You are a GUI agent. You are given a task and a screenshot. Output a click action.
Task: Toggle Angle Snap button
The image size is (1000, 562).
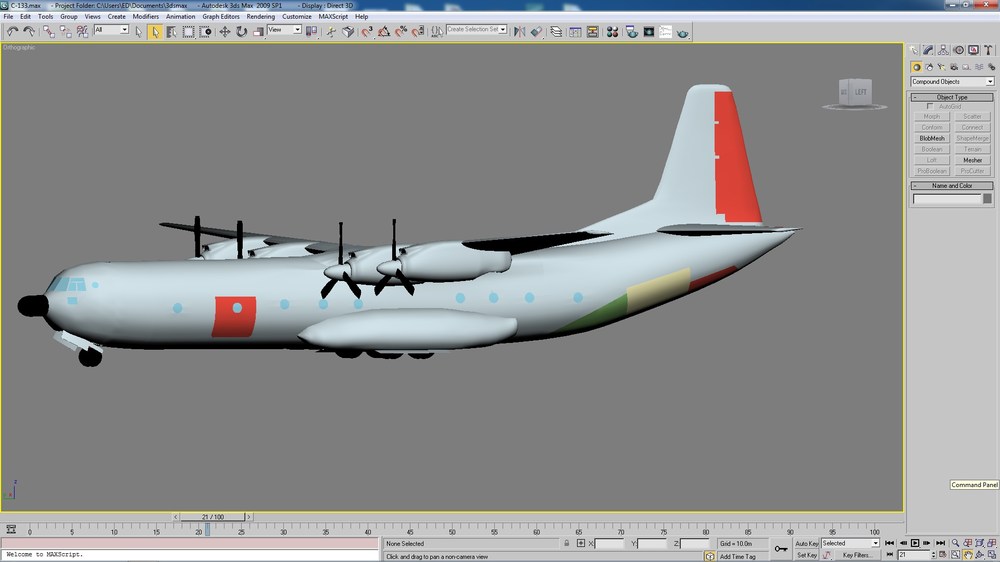click(384, 31)
